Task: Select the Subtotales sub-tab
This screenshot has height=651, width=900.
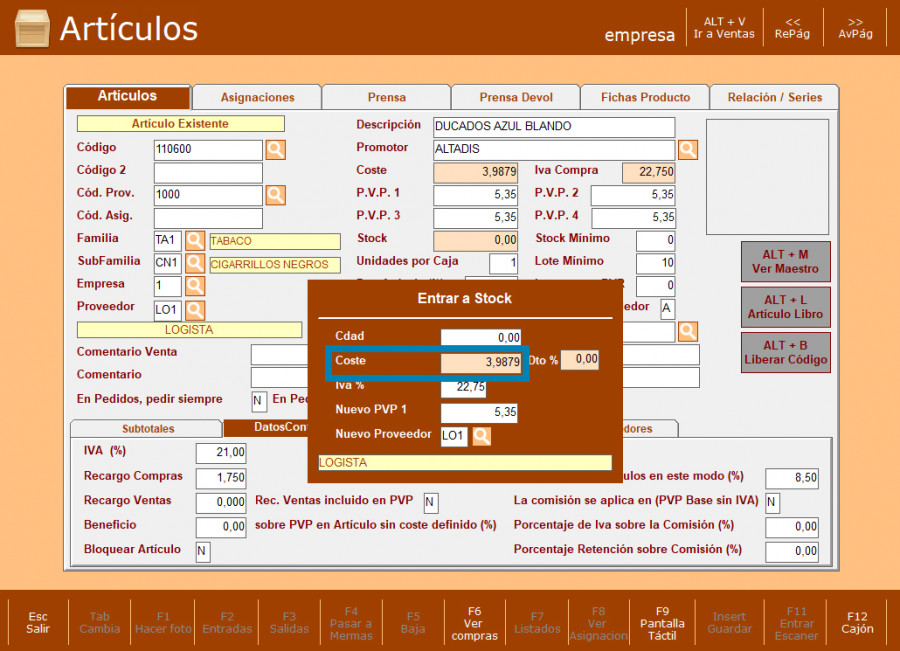Action: click(147, 429)
